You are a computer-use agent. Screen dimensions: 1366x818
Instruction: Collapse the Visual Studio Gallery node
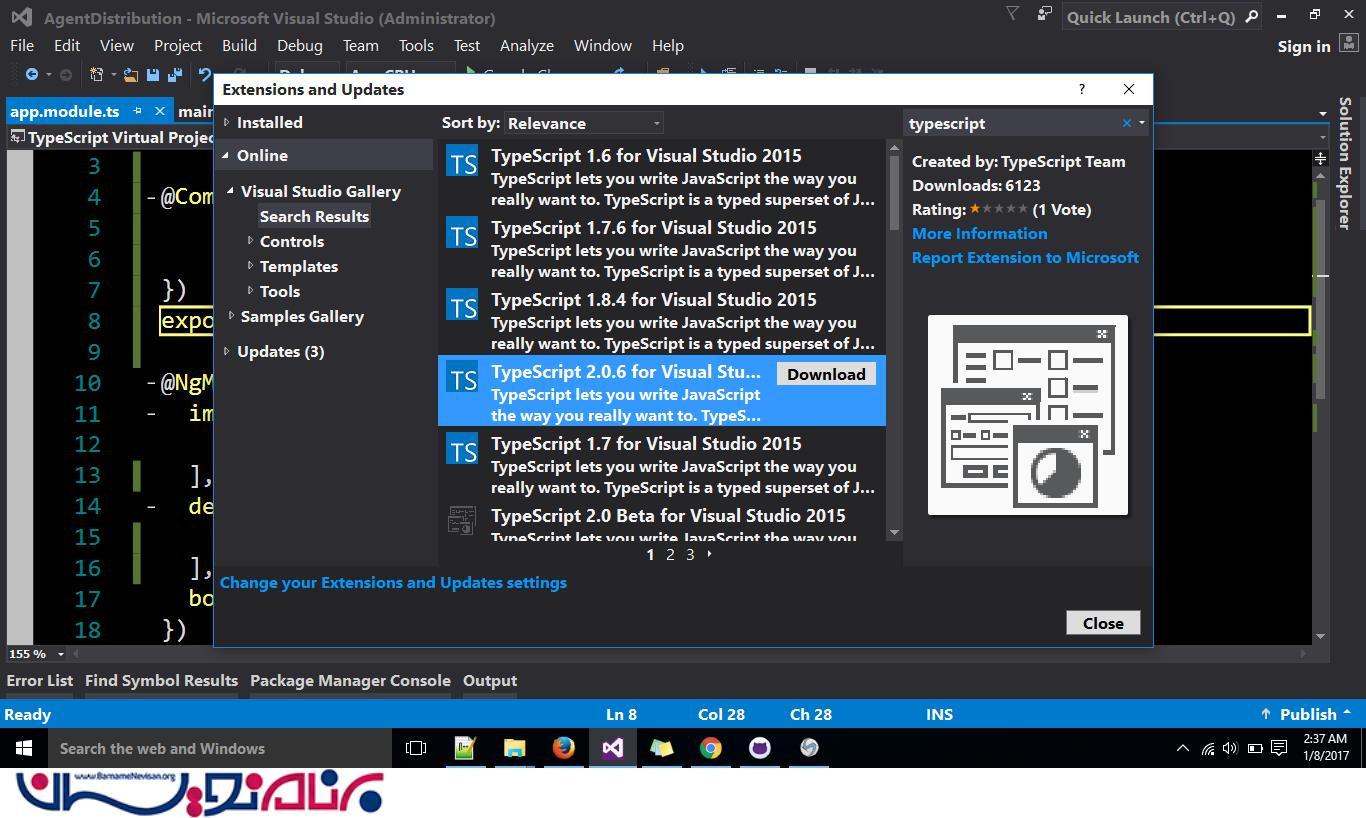(231, 191)
